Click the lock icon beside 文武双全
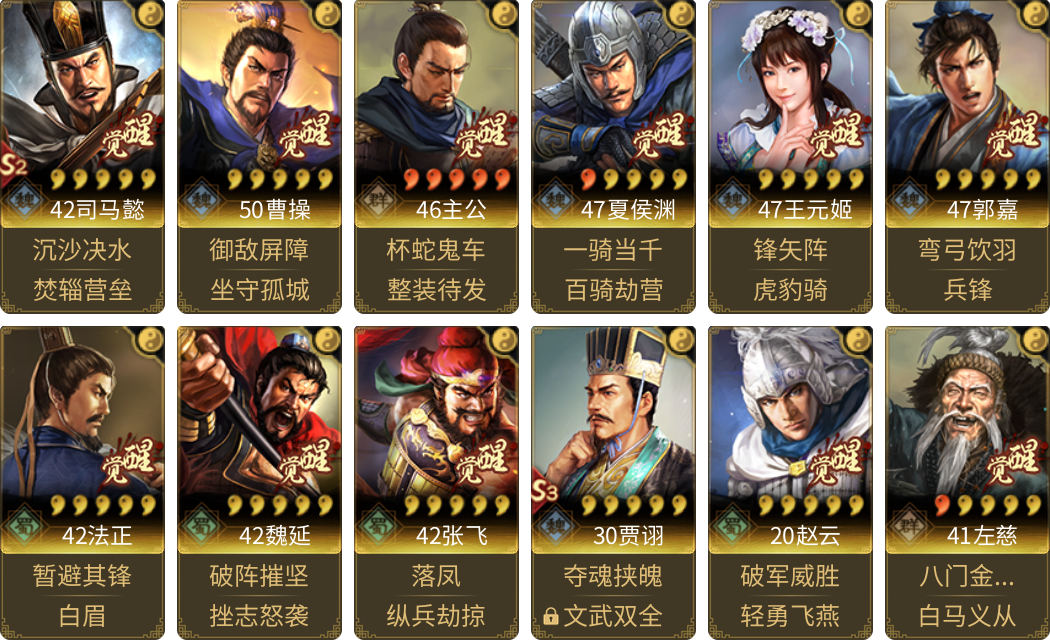This screenshot has height=640, width=1050. pyautogui.click(x=551, y=616)
